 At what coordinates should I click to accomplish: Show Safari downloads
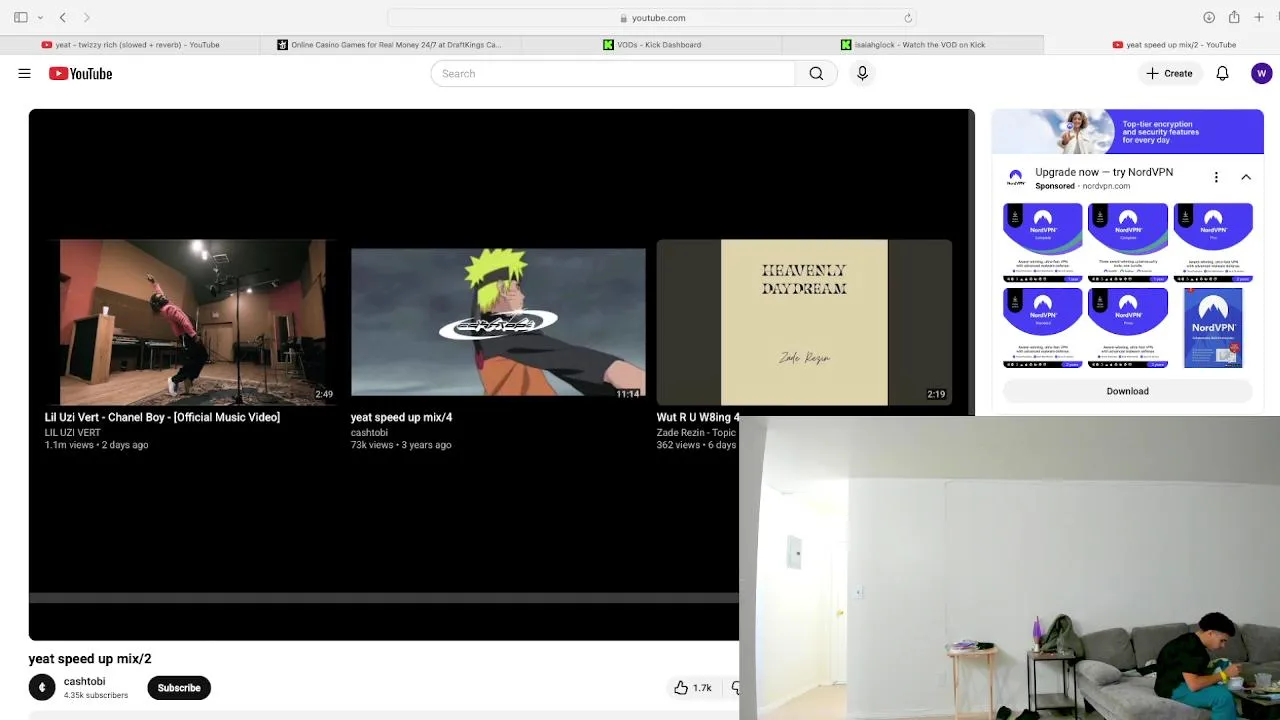pyautogui.click(x=1208, y=17)
